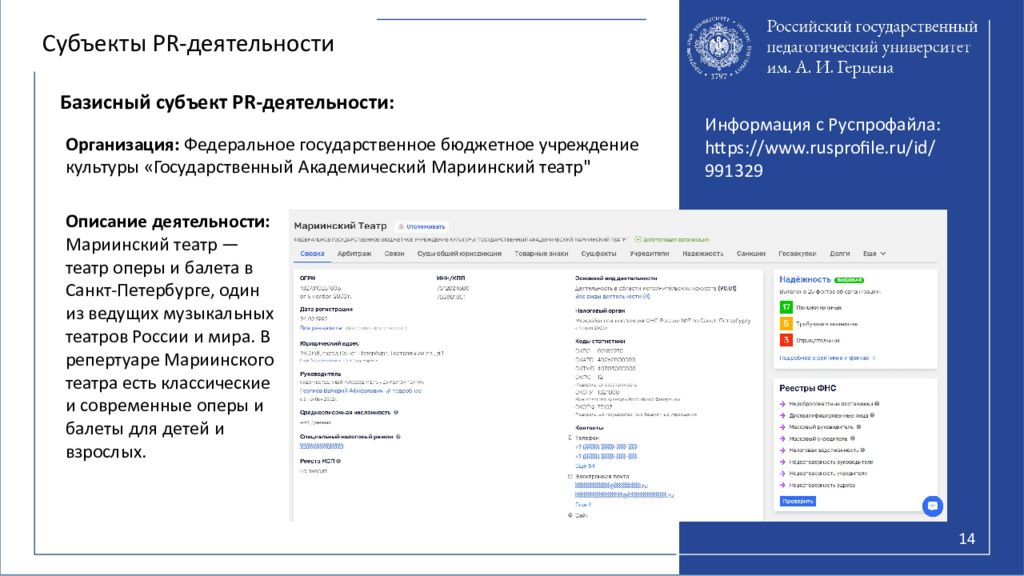Open the Товарные знаки tab
Screen dimensions: 1024x576
541,253
